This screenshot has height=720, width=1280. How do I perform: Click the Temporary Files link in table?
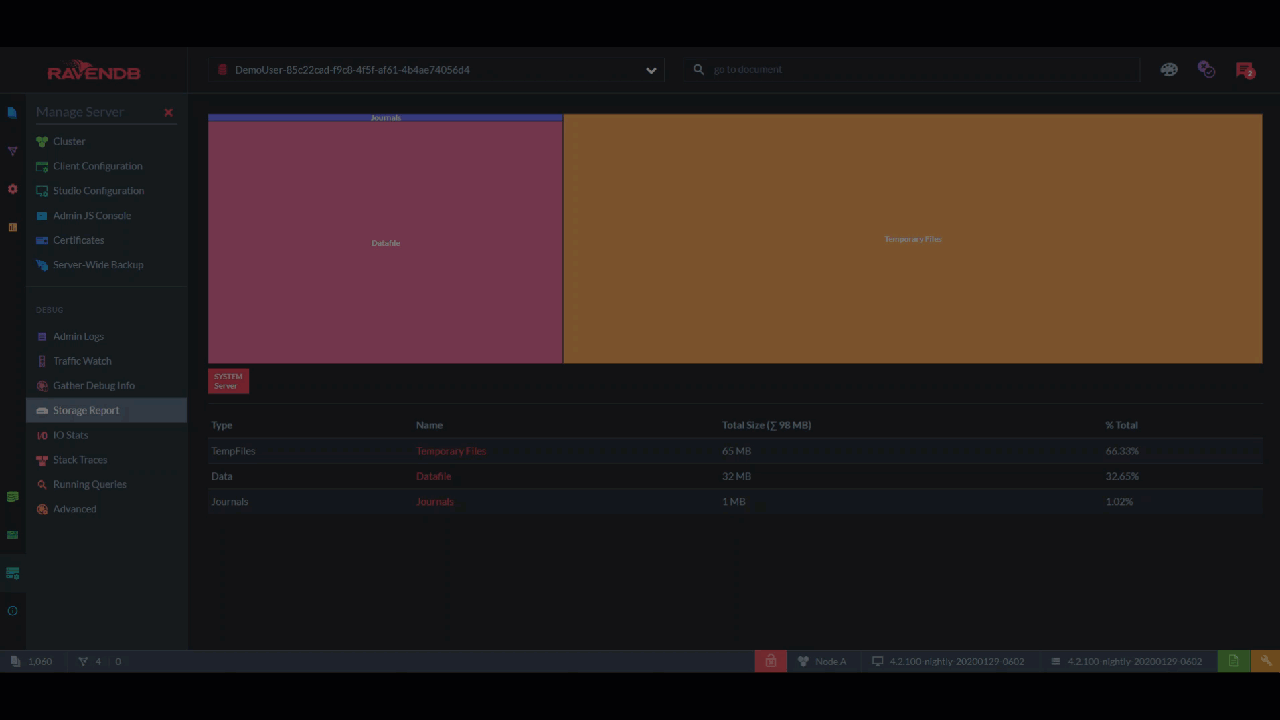pos(451,451)
